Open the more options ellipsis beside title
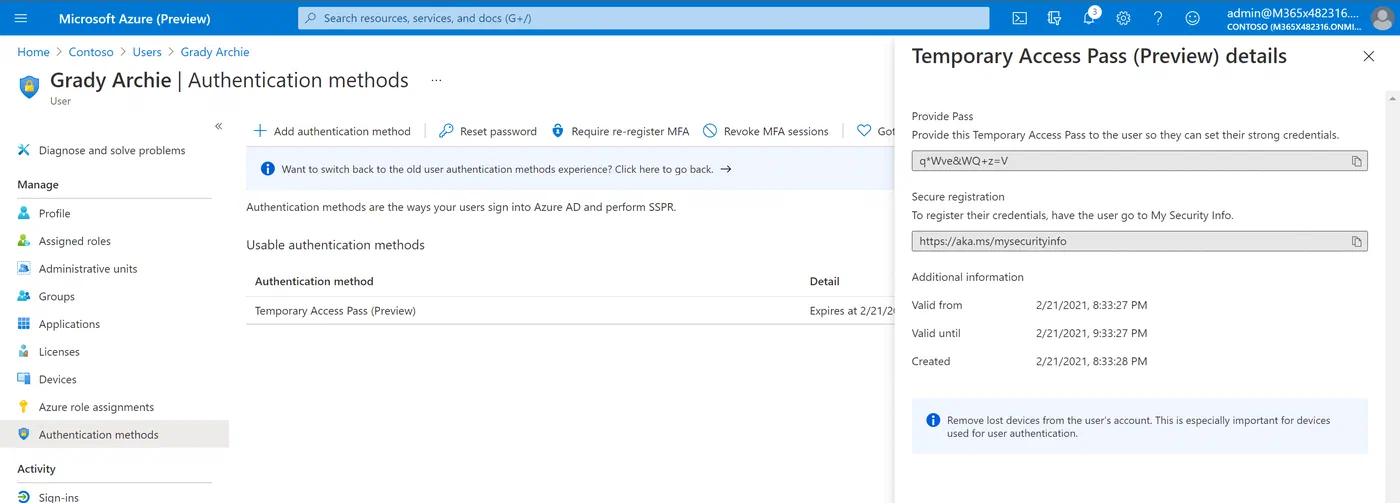Viewport: 1400px width, 503px height. pyautogui.click(x=436, y=80)
